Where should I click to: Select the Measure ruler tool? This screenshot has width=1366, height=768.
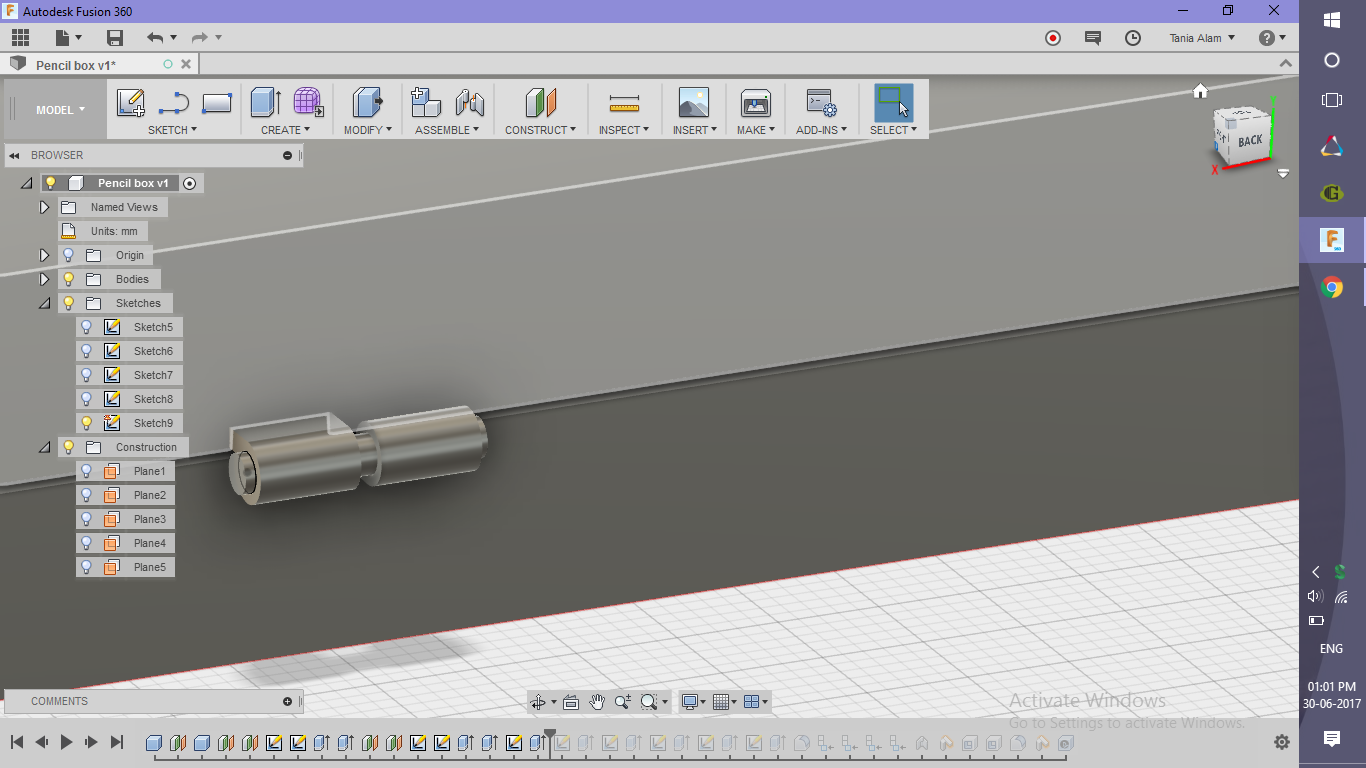[624, 103]
